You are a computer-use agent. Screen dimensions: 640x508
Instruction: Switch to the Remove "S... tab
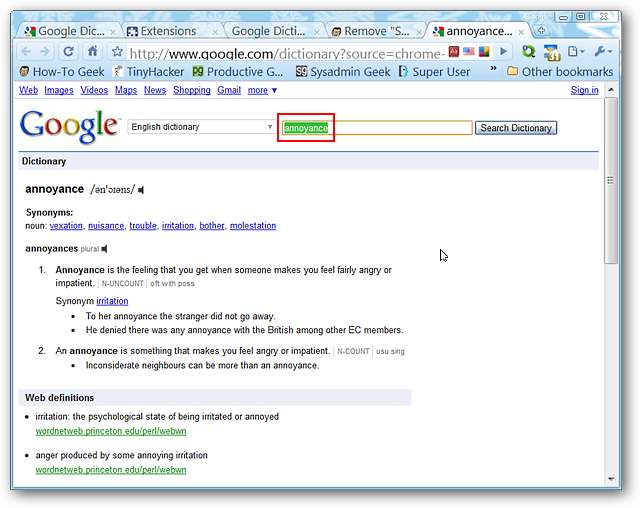click(371, 31)
